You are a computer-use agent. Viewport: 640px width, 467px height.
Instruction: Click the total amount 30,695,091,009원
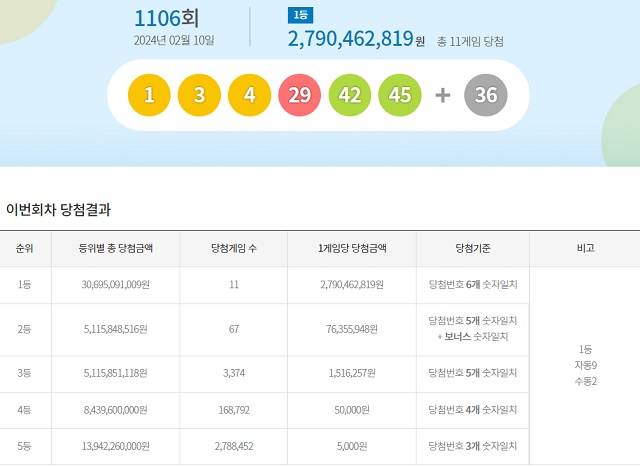click(x=116, y=285)
